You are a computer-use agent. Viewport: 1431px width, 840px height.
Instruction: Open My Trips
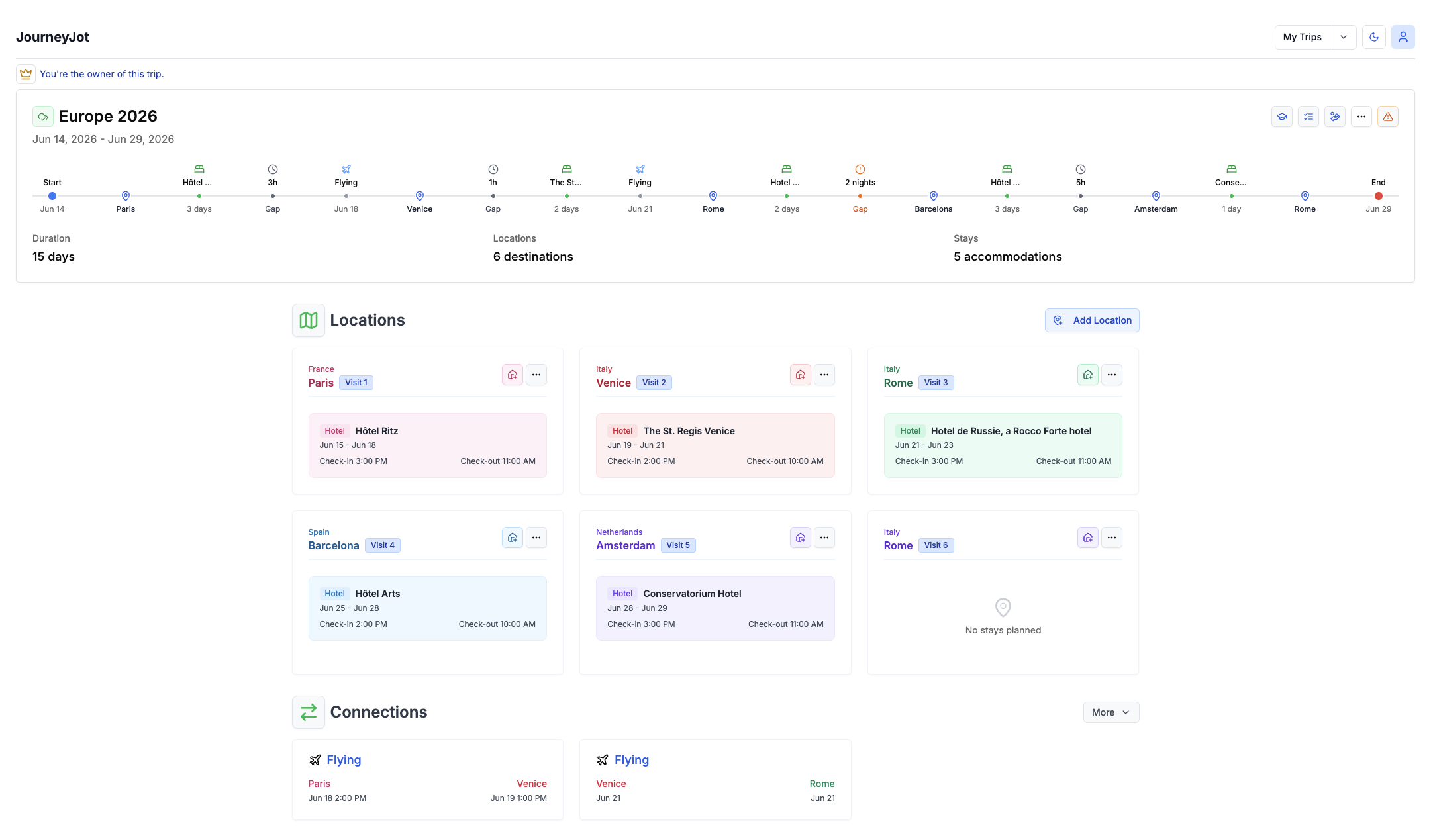[1302, 37]
